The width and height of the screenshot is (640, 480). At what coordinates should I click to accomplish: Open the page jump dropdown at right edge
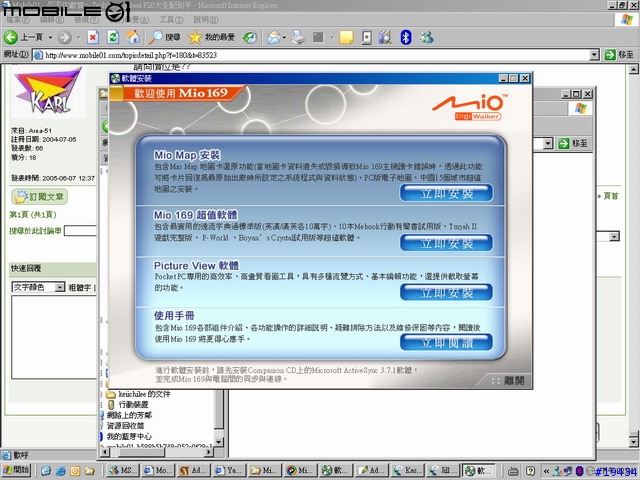click(614, 236)
